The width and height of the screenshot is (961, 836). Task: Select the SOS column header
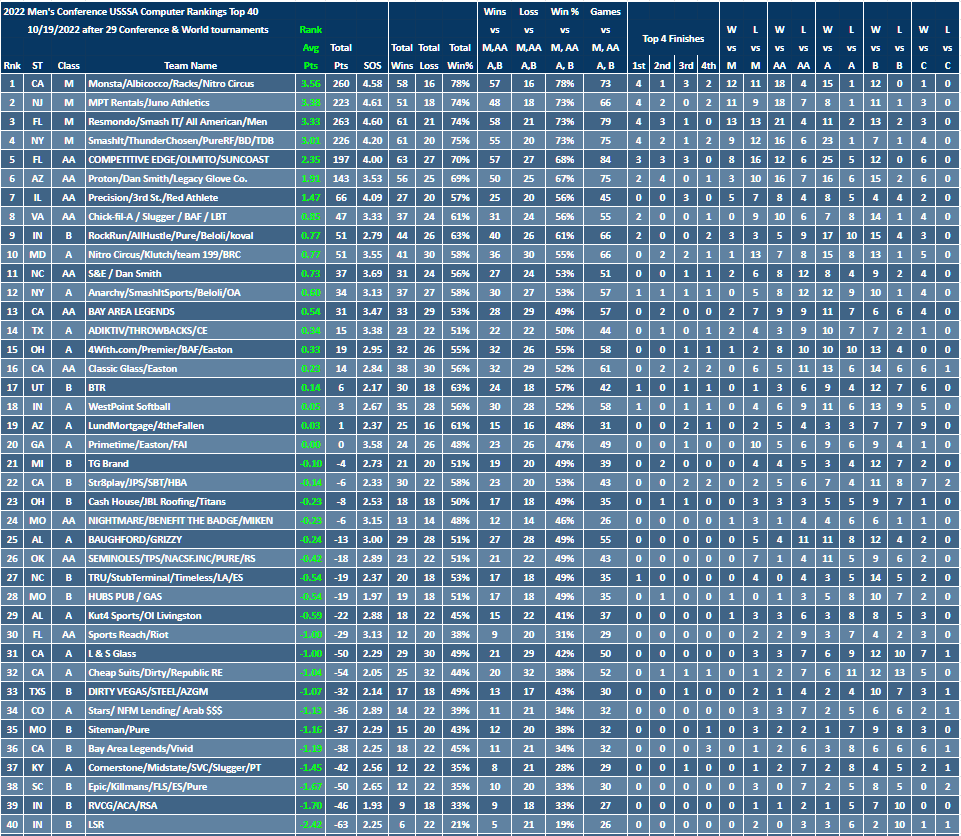[x=372, y=66]
